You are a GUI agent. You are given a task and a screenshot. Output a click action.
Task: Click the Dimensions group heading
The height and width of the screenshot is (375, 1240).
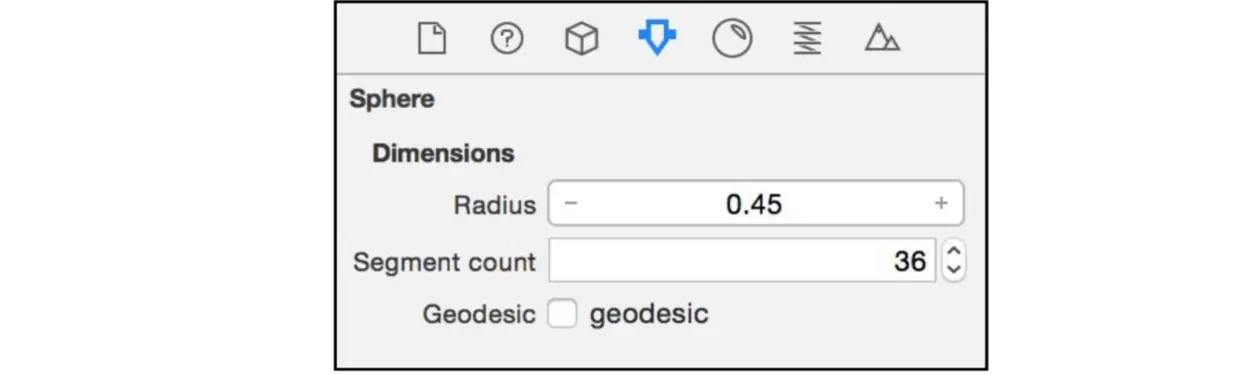(444, 153)
